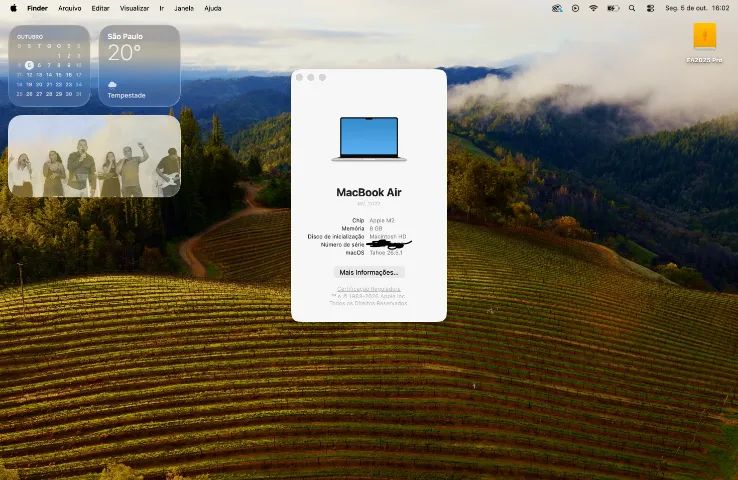Open the photo widget with singers
The width and height of the screenshot is (738, 480).
pos(94,156)
